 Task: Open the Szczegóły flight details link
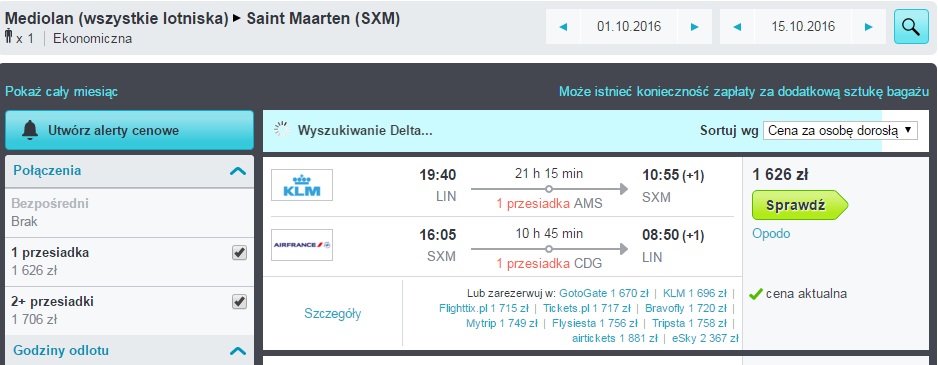tap(333, 314)
